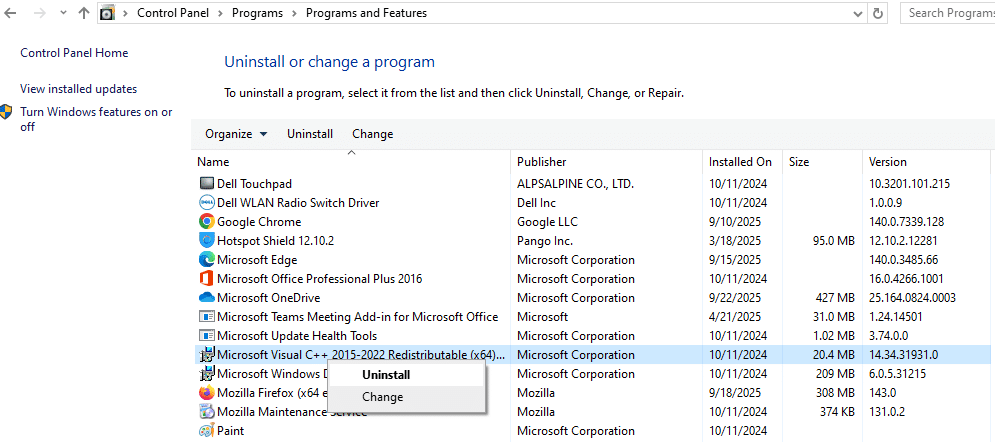Click version 14.34.31931.0 cell

(904, 355)
